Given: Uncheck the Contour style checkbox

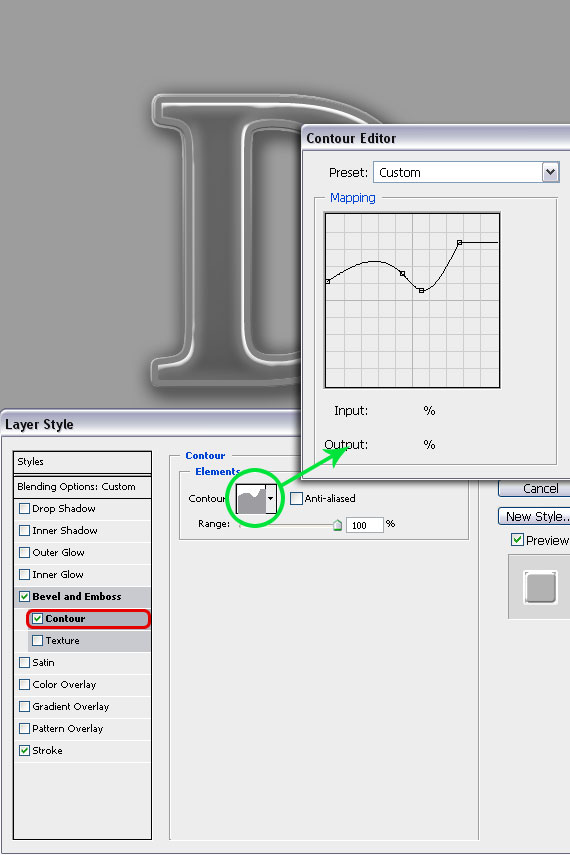Looking at the screenshot, I should pyautogui.click(x=38, y=618).
